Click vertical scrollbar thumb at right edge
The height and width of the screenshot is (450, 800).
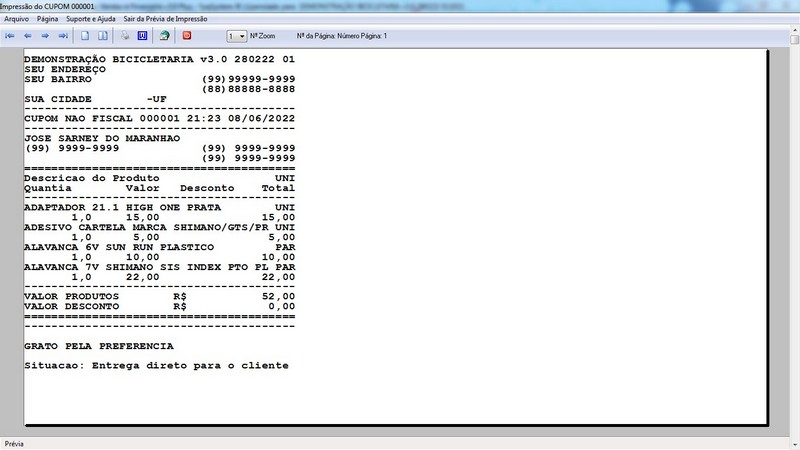click(794, 39)
